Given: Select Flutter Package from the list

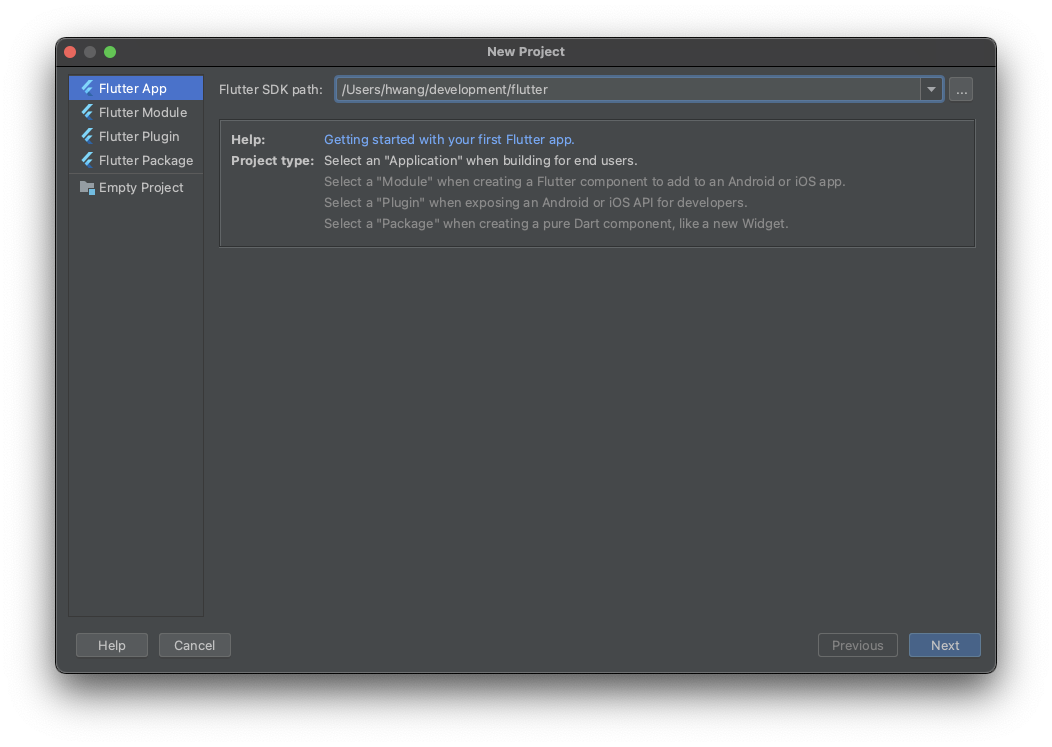Looking at the screenshot, I should pyautogui.click(x=136, y=160).
